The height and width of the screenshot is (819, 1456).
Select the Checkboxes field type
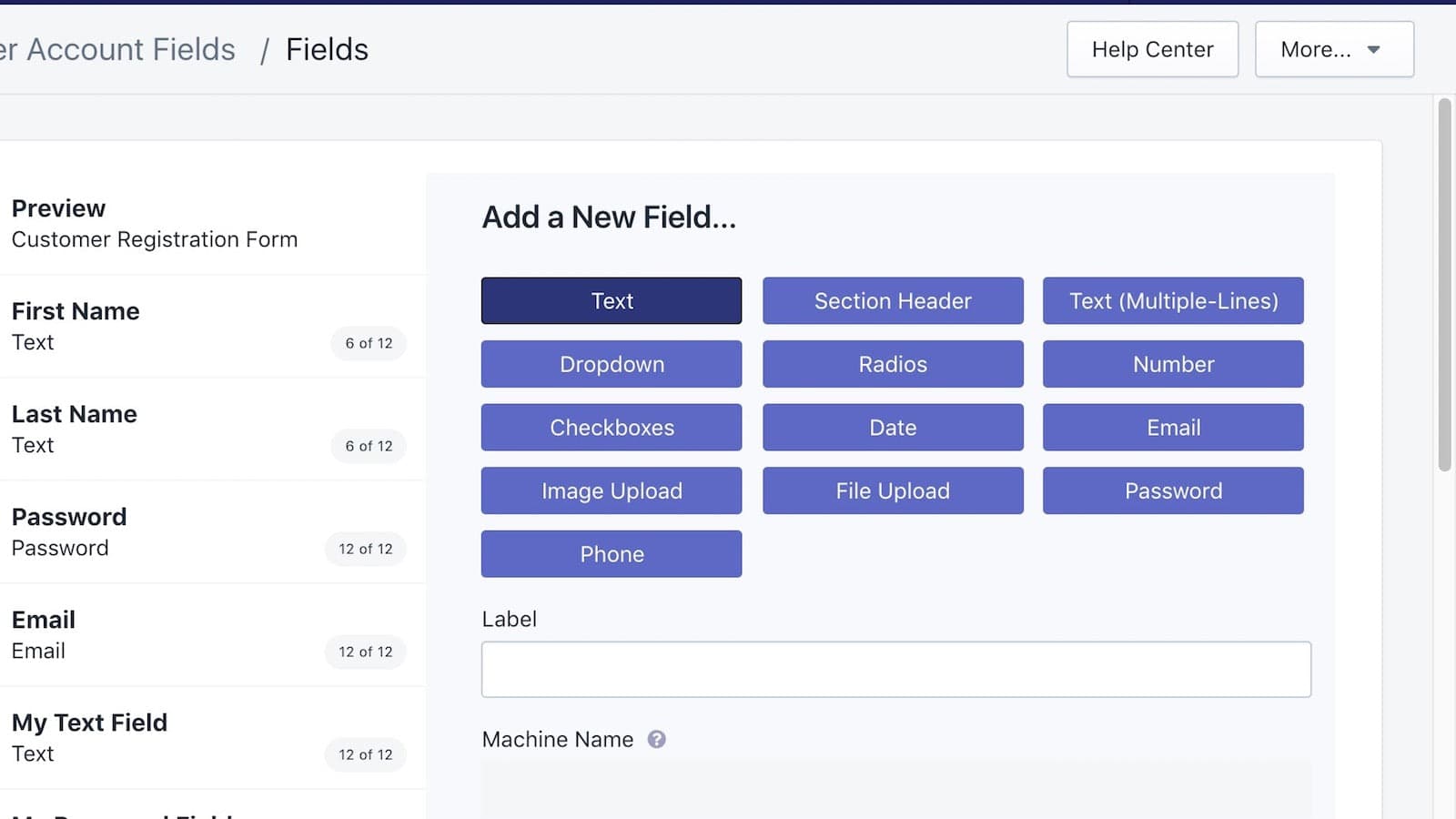click(x=611, y=427)
